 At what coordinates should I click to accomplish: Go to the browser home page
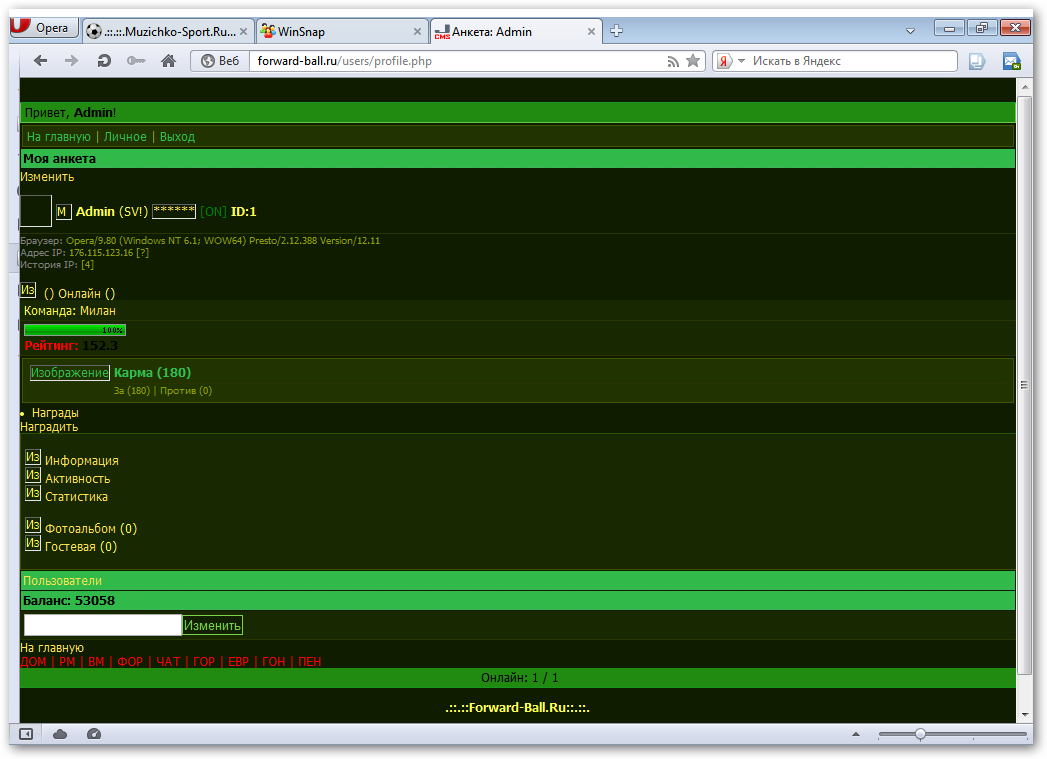pos(168,61)
